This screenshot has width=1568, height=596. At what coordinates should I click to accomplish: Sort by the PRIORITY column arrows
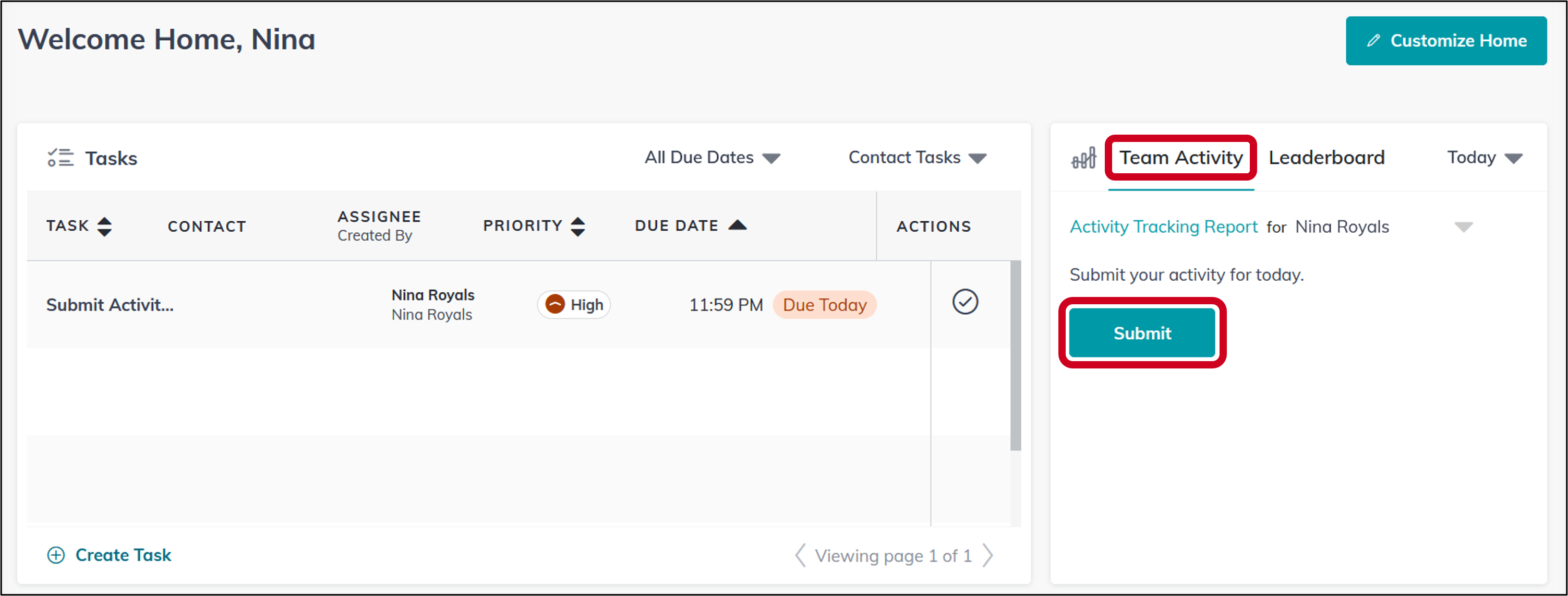coord(577,227)
